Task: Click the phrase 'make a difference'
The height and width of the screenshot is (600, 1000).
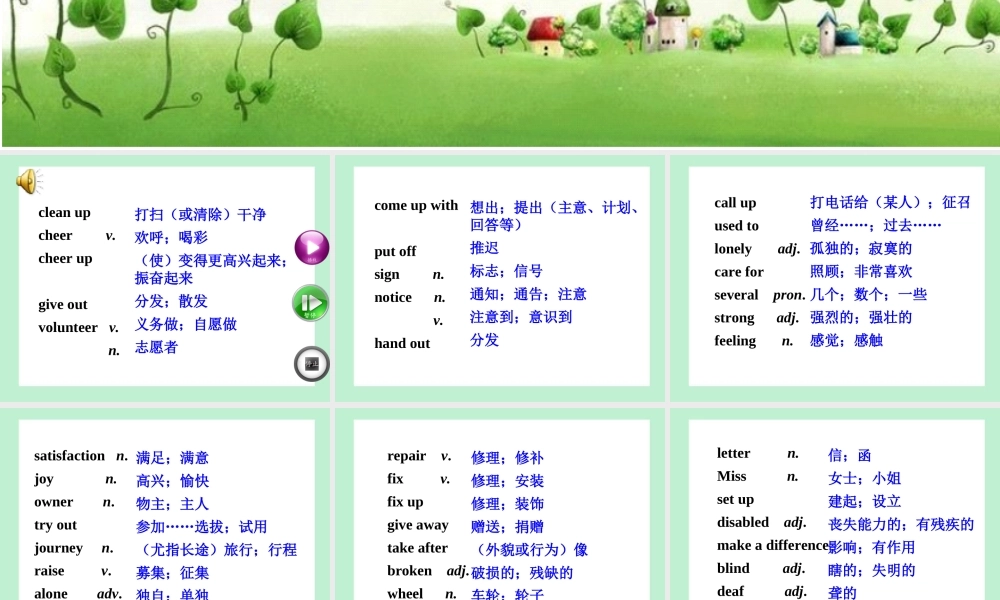Action: (x=772, y=545)
